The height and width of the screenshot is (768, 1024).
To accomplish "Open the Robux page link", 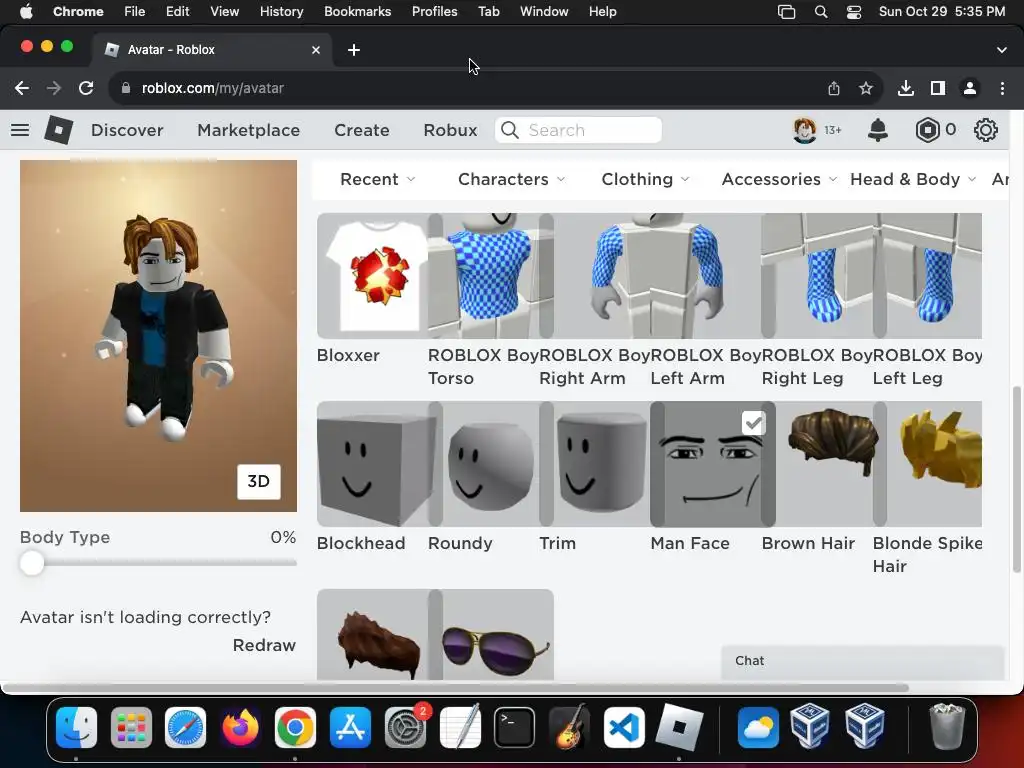I will (x=451, y=130).
